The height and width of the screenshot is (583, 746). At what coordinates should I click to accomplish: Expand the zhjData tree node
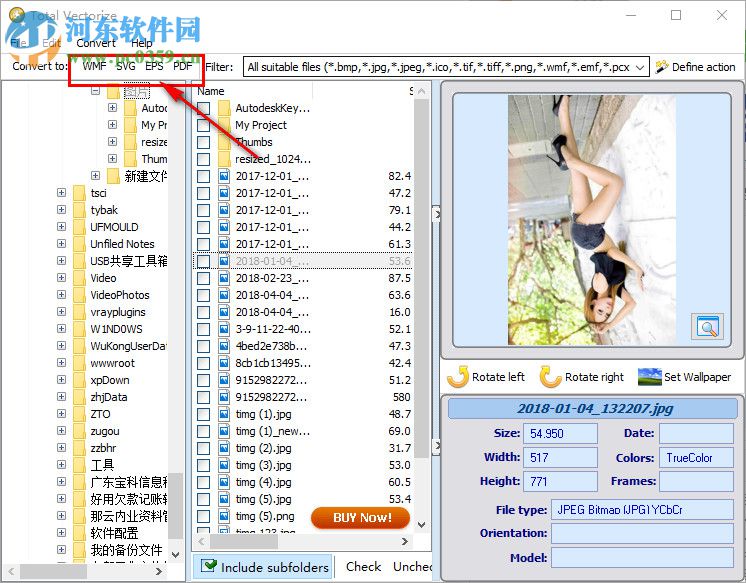click(x=61, y=397)
